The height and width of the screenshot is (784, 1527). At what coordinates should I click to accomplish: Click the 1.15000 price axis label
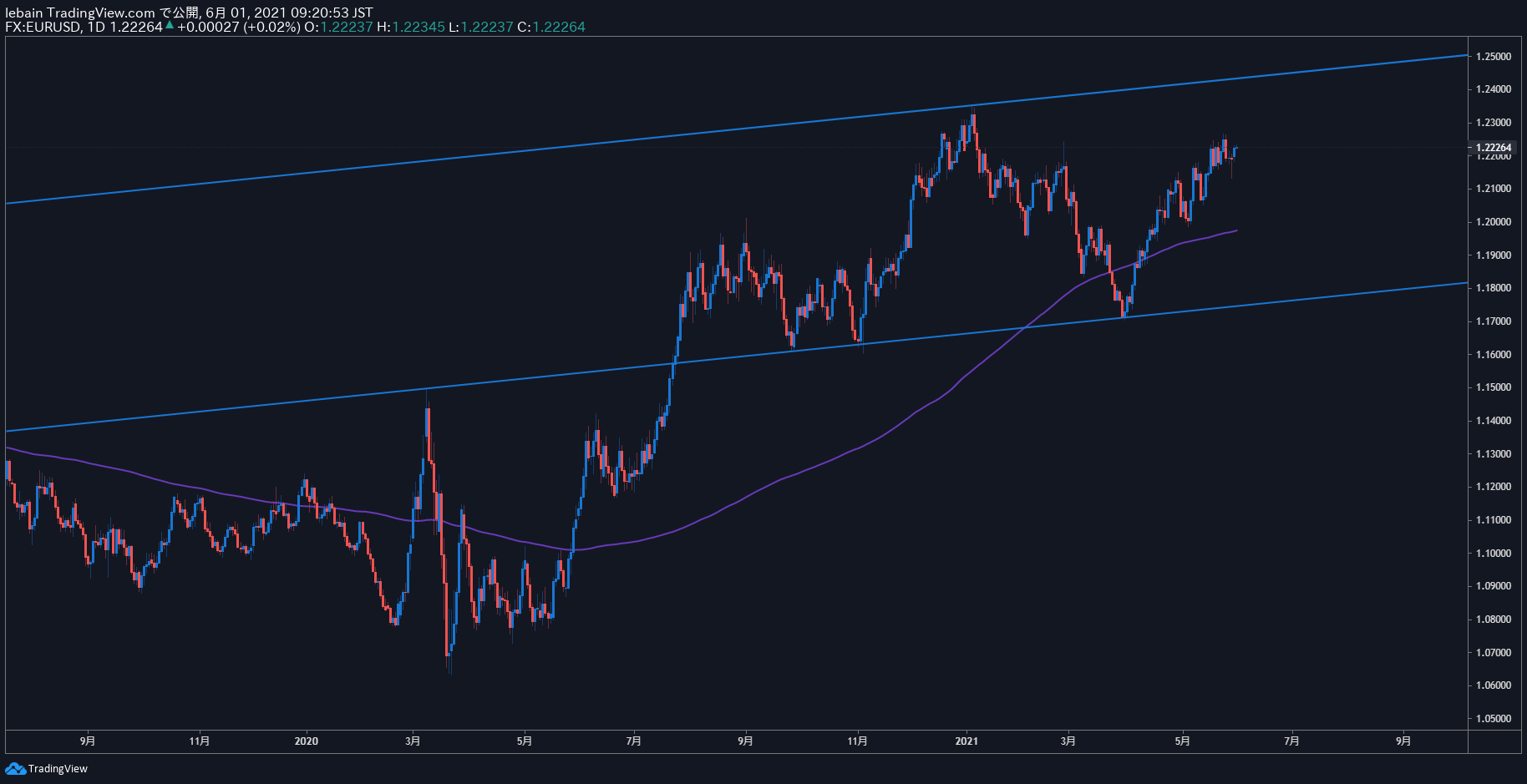(x=1494, y=387)
